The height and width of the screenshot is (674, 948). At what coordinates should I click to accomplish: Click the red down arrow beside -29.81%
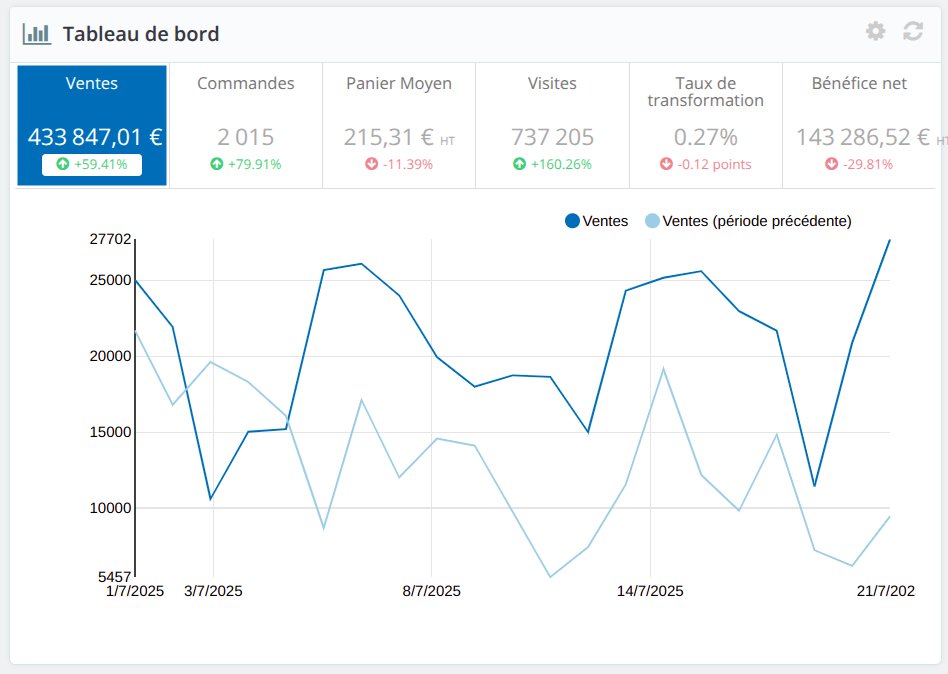pyautogui.click(x=832, y=164)
